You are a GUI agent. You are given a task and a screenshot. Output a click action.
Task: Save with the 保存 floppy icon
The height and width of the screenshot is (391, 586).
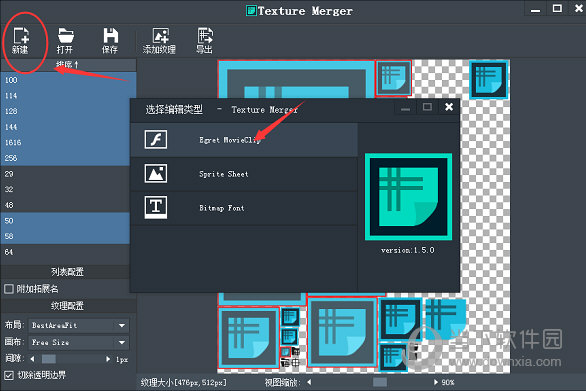(x=110, y=40)
